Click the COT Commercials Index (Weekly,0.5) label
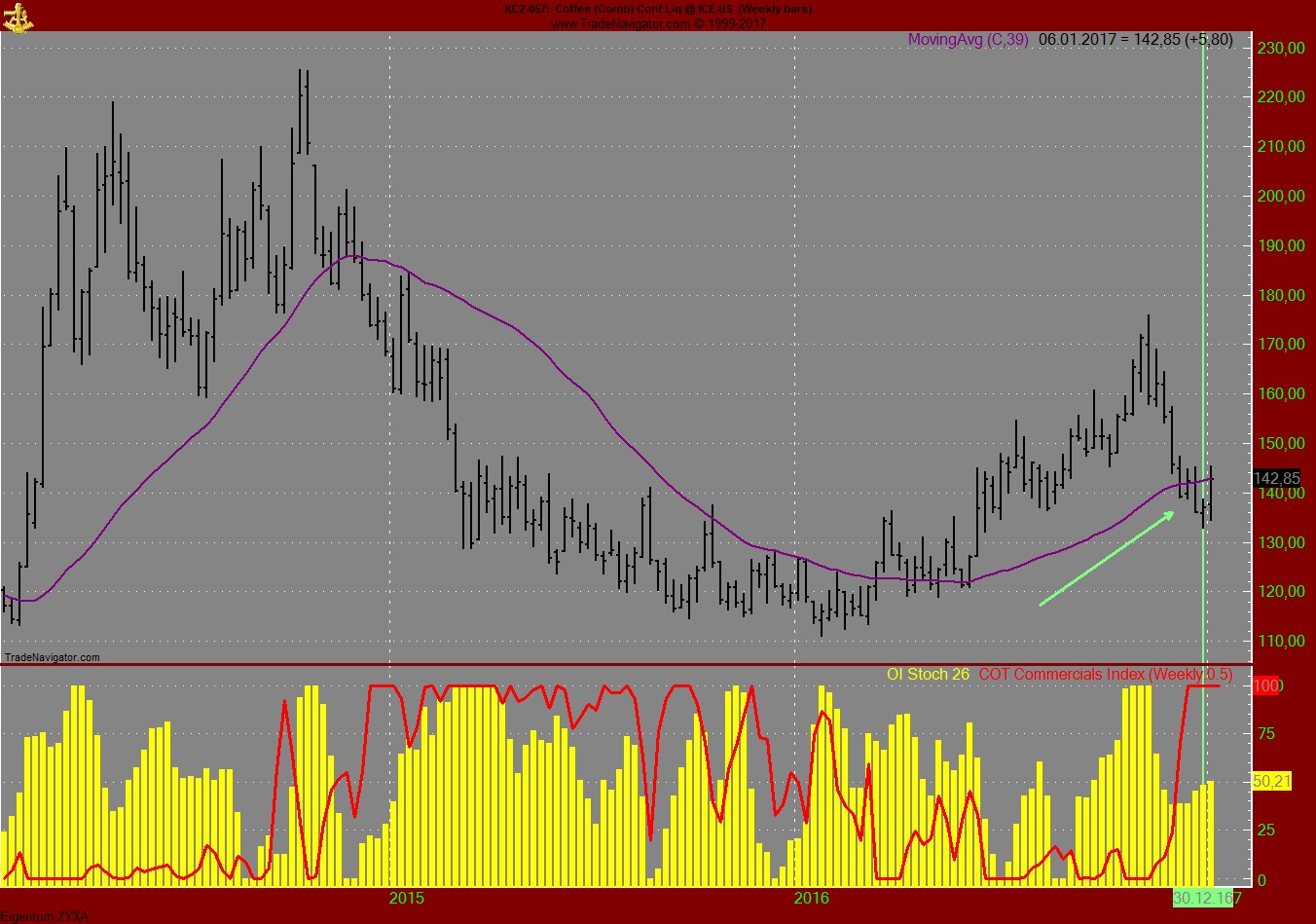Image resolution: width=1316 pixels, height=924 pixels. click(x=1105, y=673)
